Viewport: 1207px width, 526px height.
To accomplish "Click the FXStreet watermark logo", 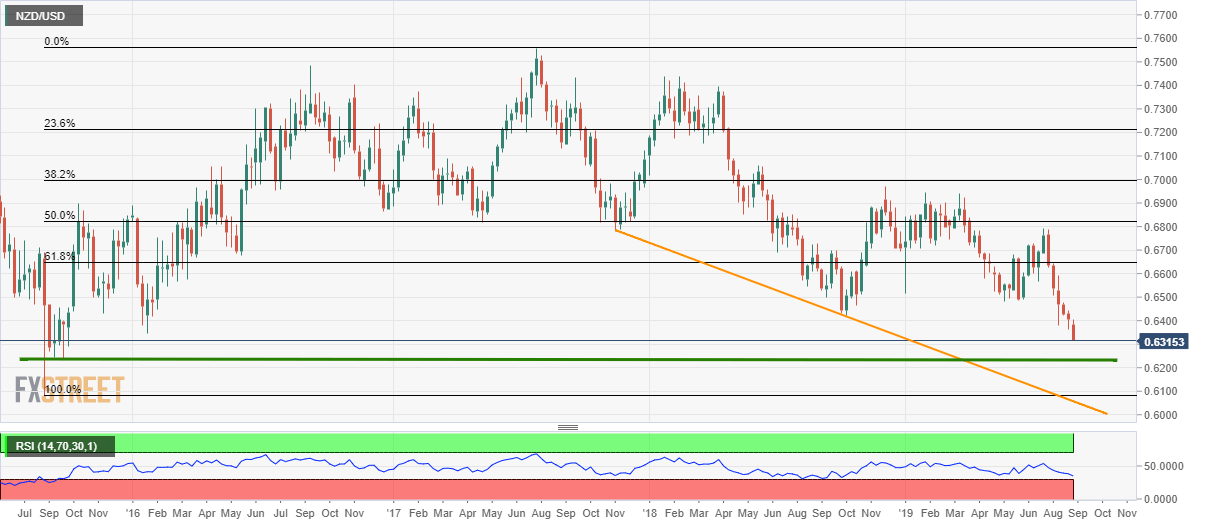I will (x=70, y=388).
